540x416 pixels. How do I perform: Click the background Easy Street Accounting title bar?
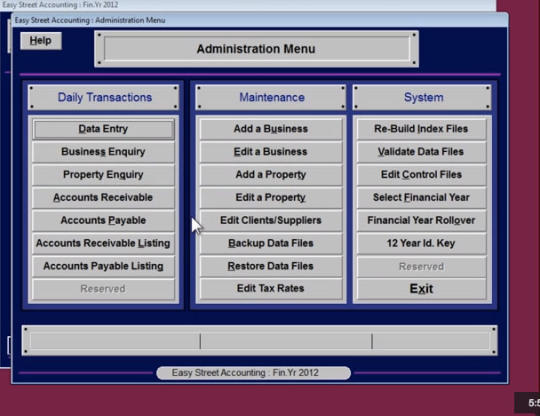click(248, 5)
